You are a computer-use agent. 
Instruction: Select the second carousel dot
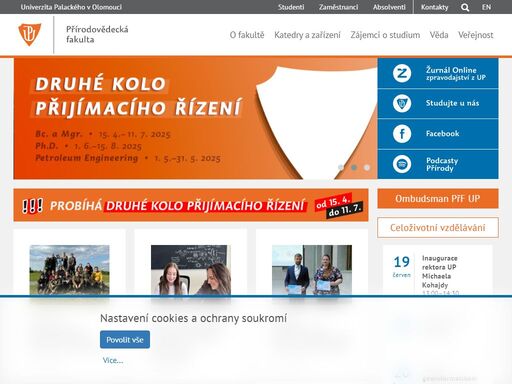pyautogui.click(x=354, y=167)
